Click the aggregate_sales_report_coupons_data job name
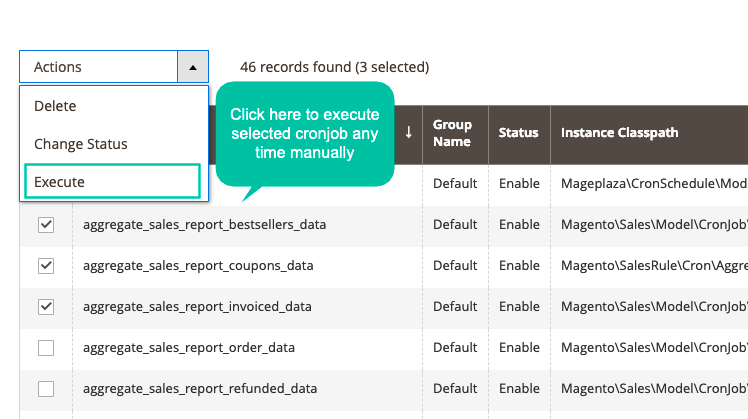Screen dimensions: 748x419 198,266
